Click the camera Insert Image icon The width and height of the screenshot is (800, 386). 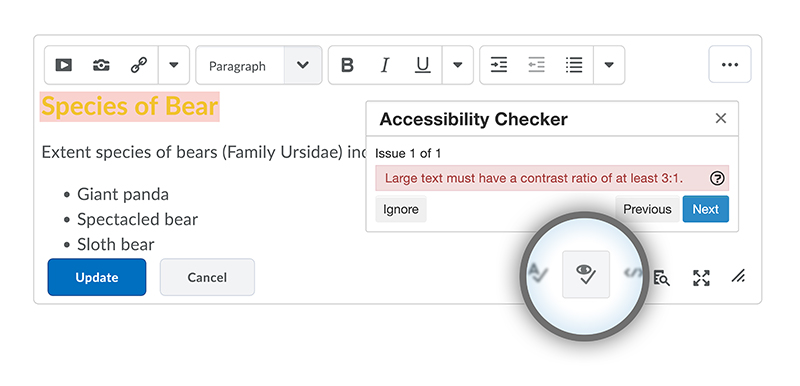tap(101, 65)
